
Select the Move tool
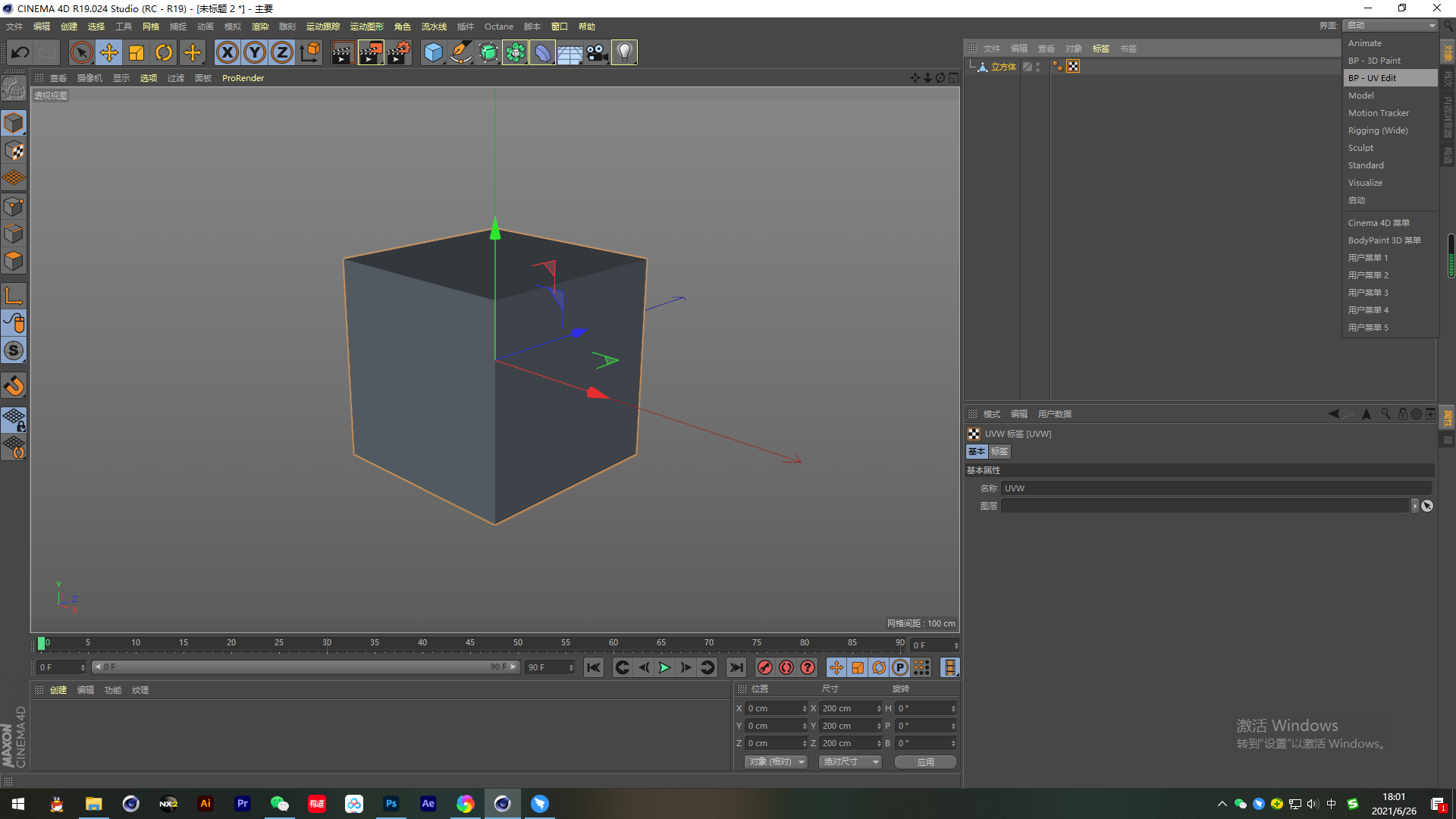point(109,52)
